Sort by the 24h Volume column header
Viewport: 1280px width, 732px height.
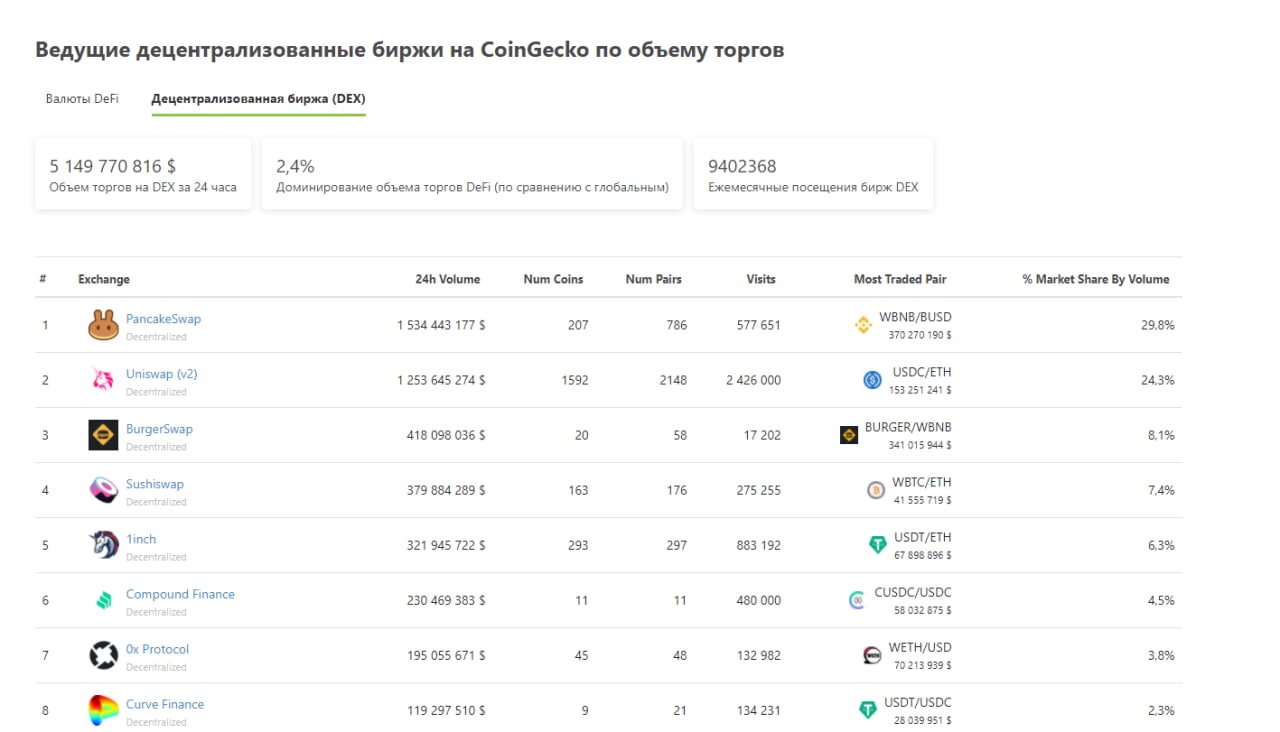(x=448, y=279)
